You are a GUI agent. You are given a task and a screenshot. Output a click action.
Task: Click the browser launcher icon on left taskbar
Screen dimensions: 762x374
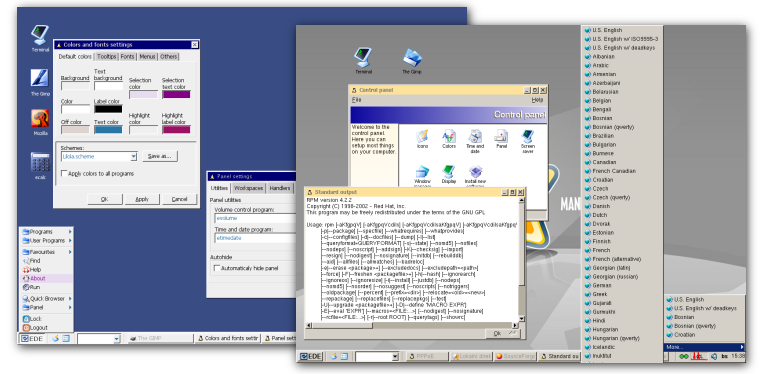click(55, 339)
